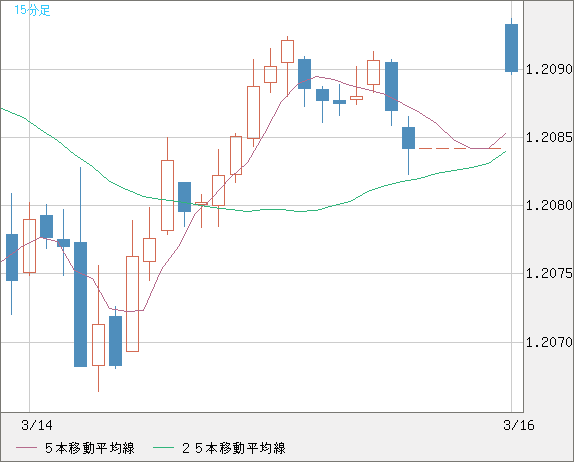The image size is (574, 462).
Task: Click the pink 5-period legend line swatch
Action: click(x=26, y=448)
